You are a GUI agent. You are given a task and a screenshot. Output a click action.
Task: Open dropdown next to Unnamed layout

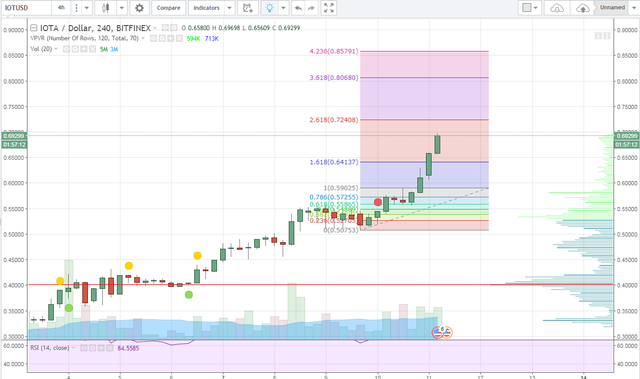point(634,8)
